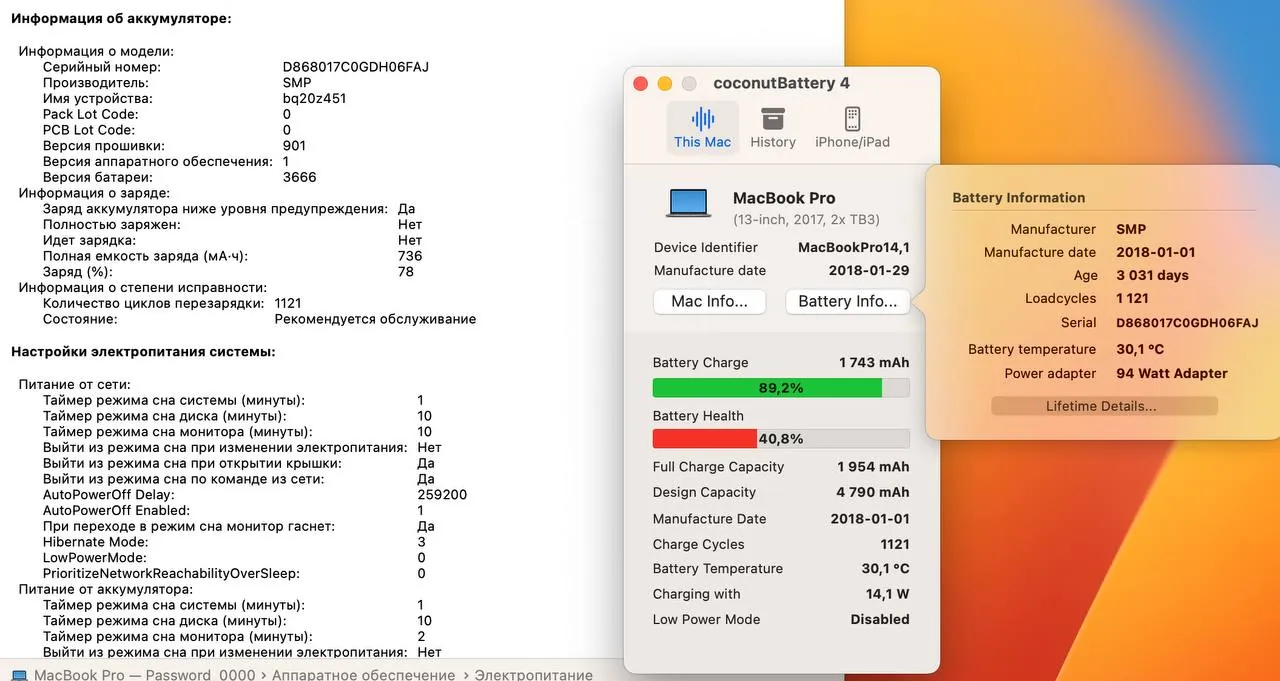Image resolution: width=1280 pixels, height=681 pixels.
Task: Click the Battery Charge 1 743 mAh value
Action: tap(874, 362)
